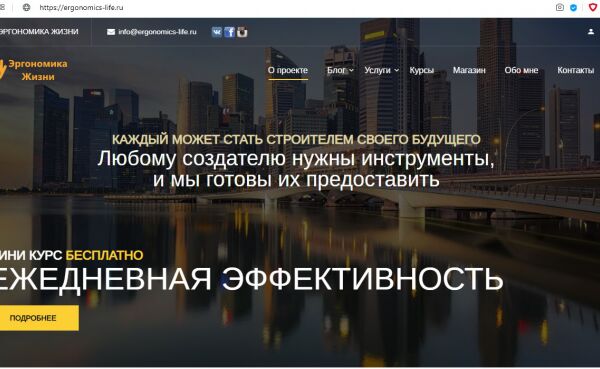Image resolution: width=600 pixels, height=369 pixels.
Task: Open the О проекте menu item
Action: [288, 70]
